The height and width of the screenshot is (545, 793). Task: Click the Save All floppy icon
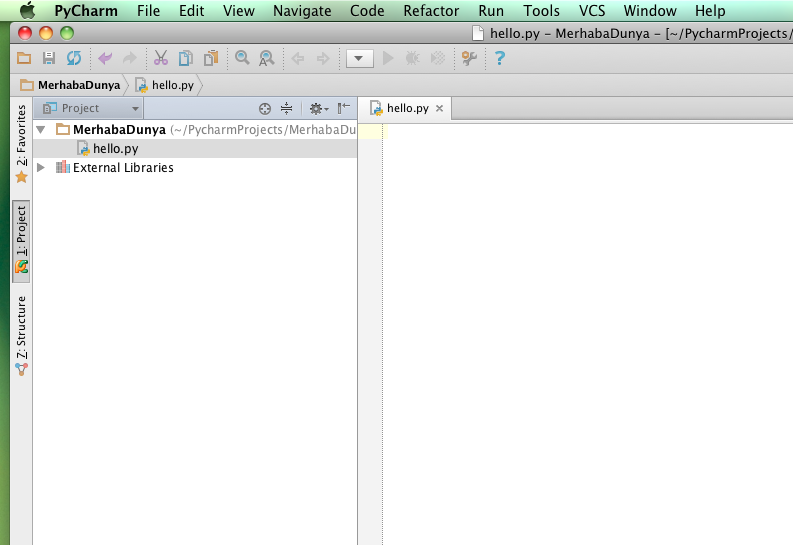pos(49,58)
